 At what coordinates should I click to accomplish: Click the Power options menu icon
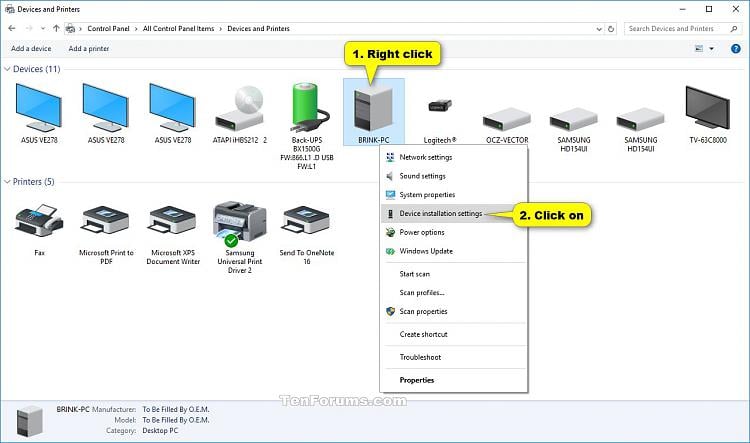390,233
